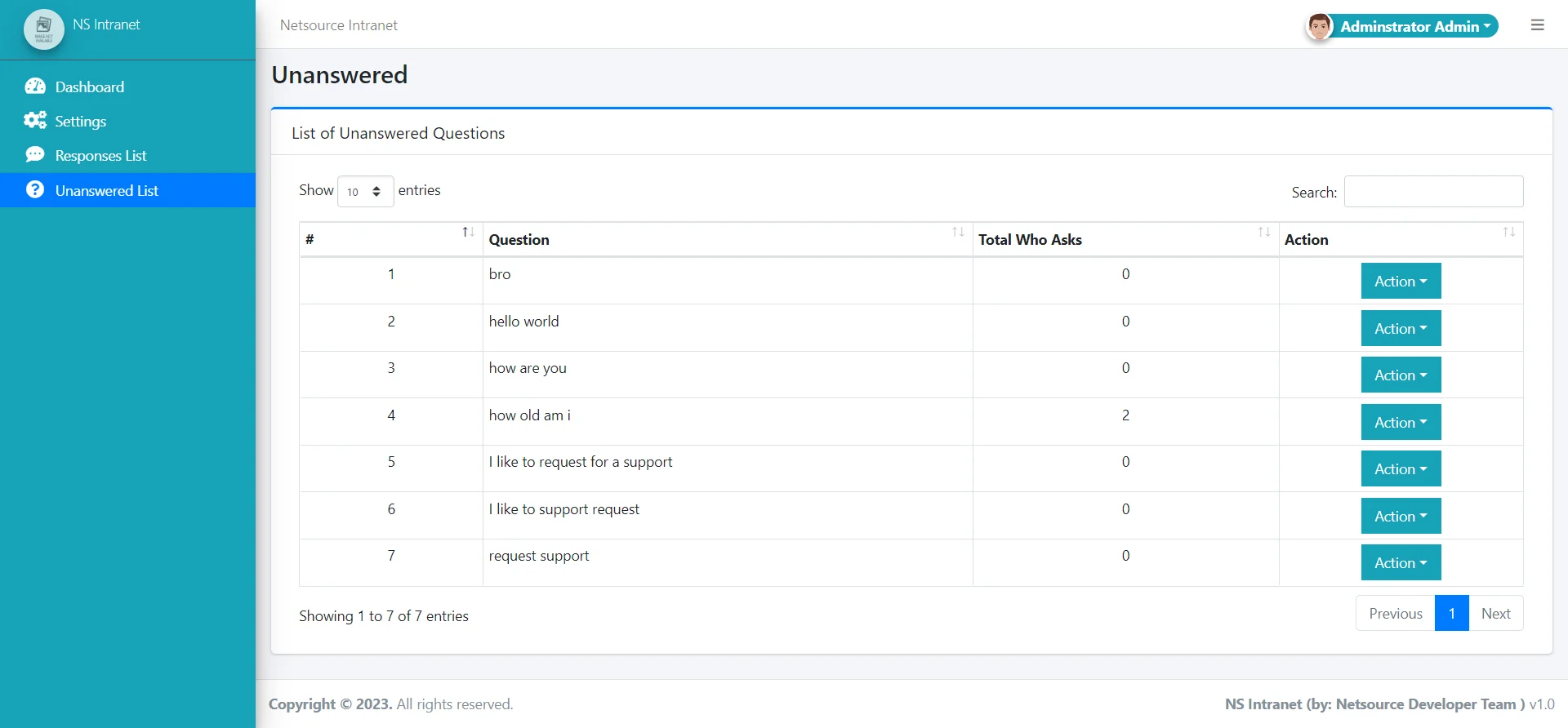Open Action dropdown for 'bro' row

[x=1401, y=282]
